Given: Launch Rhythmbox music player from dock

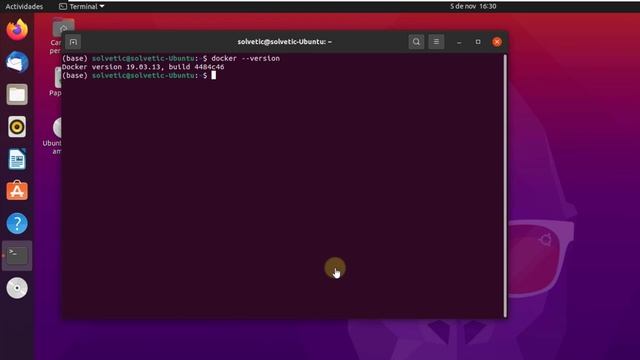Looking at the screenshot, I should pyautogui.click(x=17, y=127).
